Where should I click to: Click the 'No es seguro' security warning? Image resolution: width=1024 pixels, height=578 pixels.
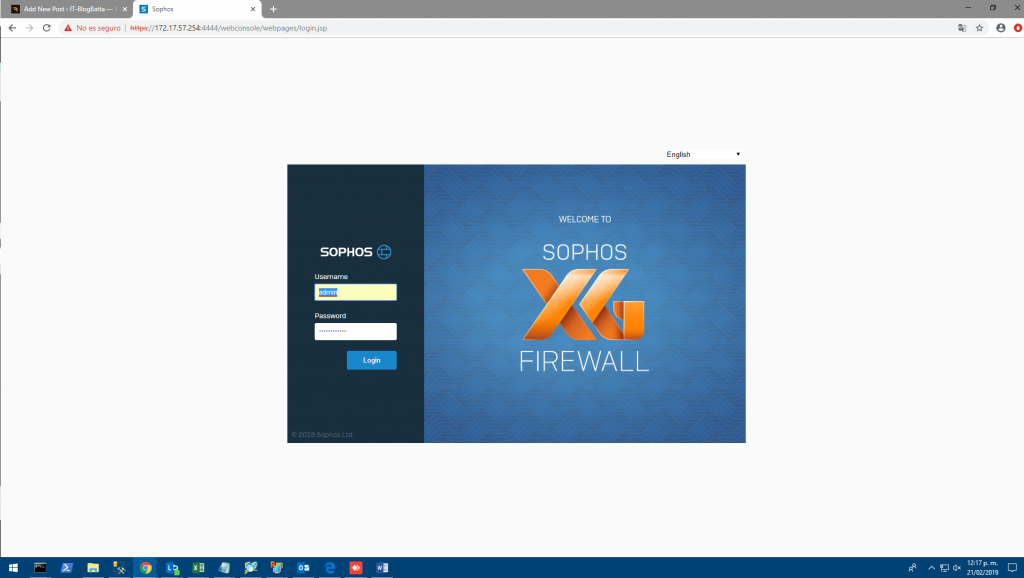pos(92,28)
